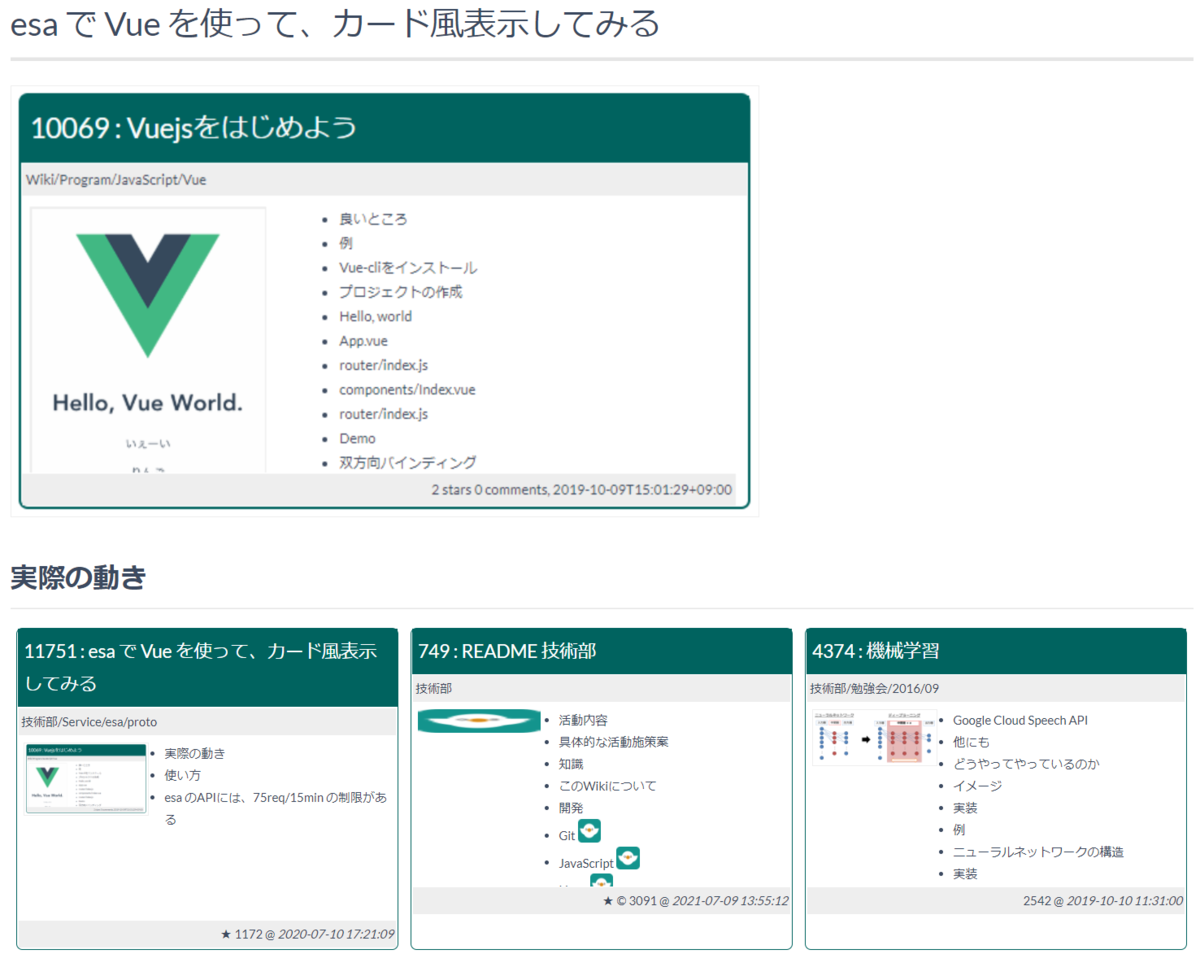
Task: Open the card title '4374 : 機械学習'
Action: click(875, 651)
